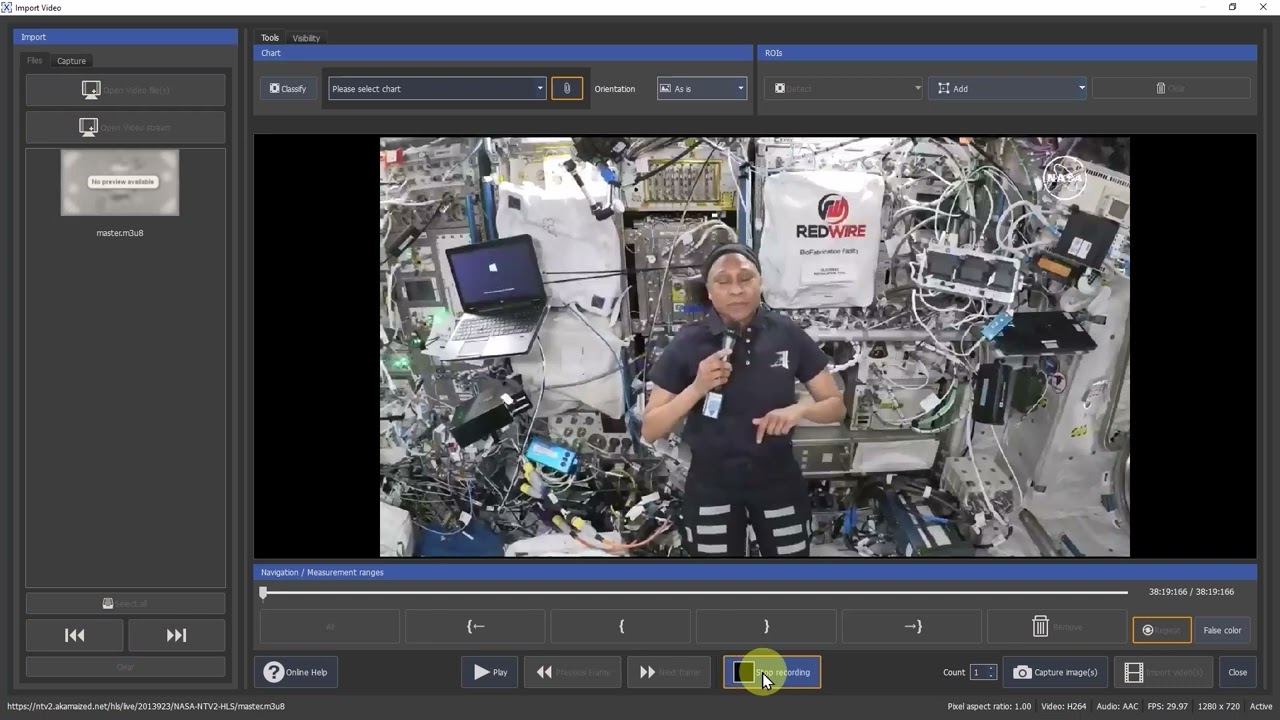Click the 'Pixel aspect ratio: 1.00' status entry
Screen dimensions: 1280x720
point(989,706)
